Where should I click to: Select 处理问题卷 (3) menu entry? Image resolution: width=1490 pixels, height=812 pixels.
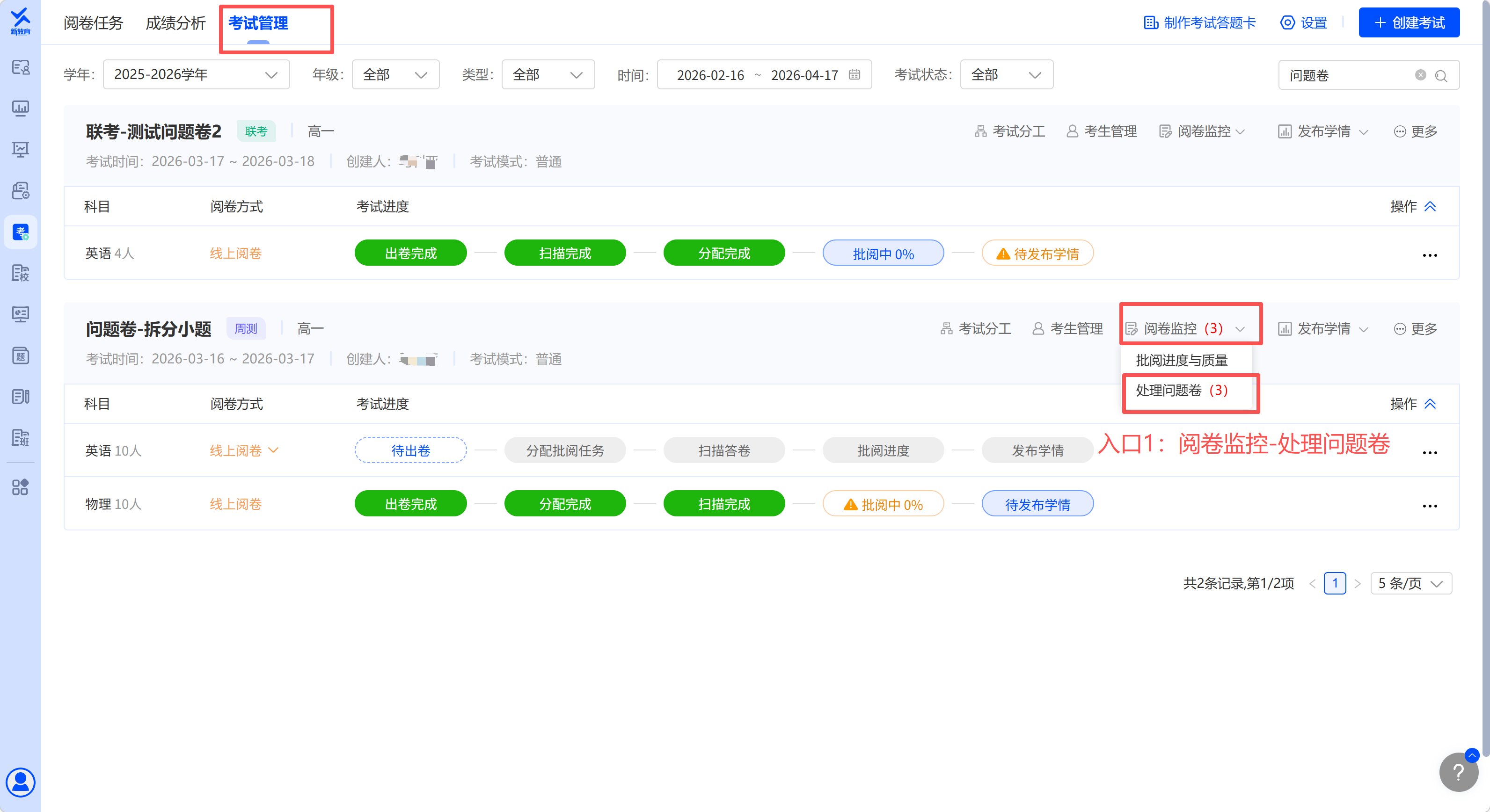1181,391
